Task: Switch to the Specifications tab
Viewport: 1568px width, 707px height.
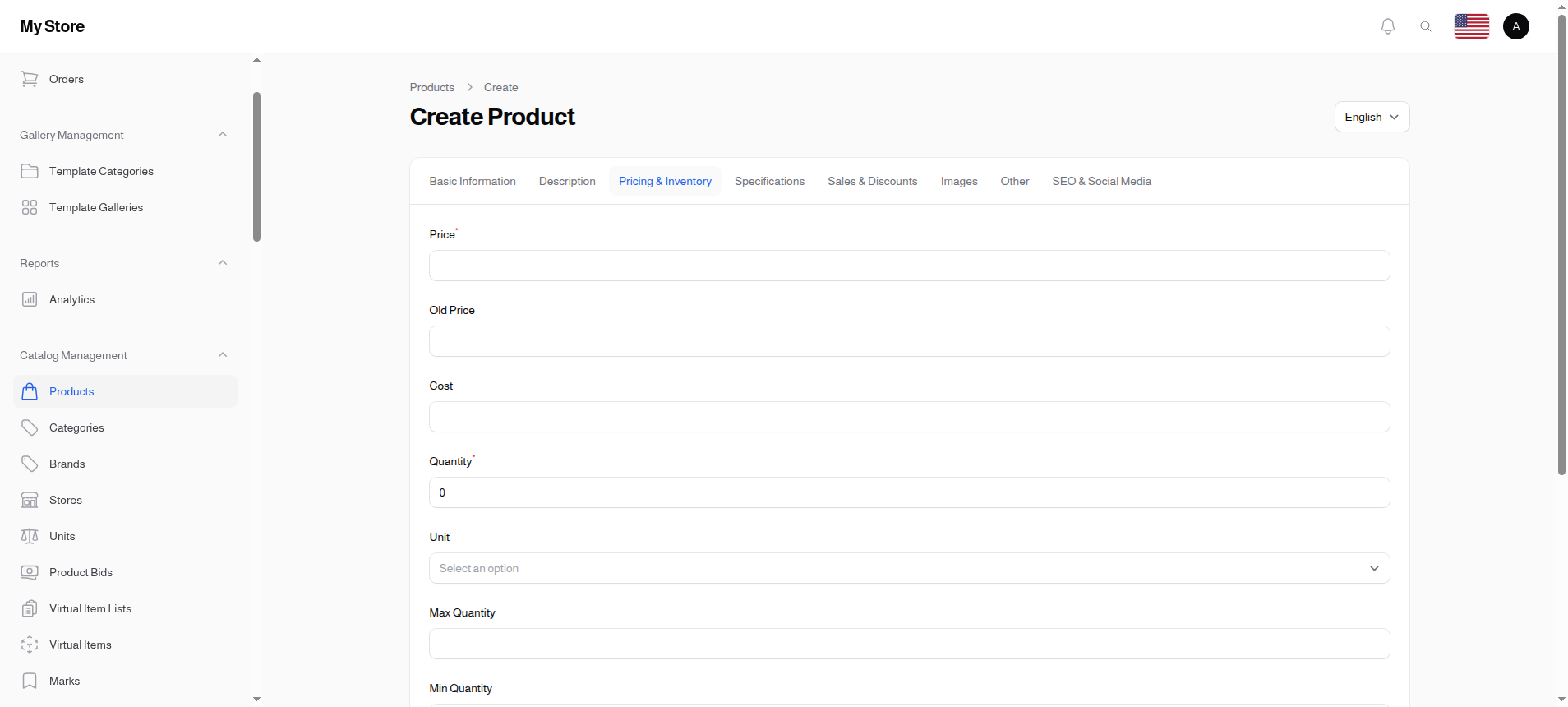Action: tap(769, 181)
